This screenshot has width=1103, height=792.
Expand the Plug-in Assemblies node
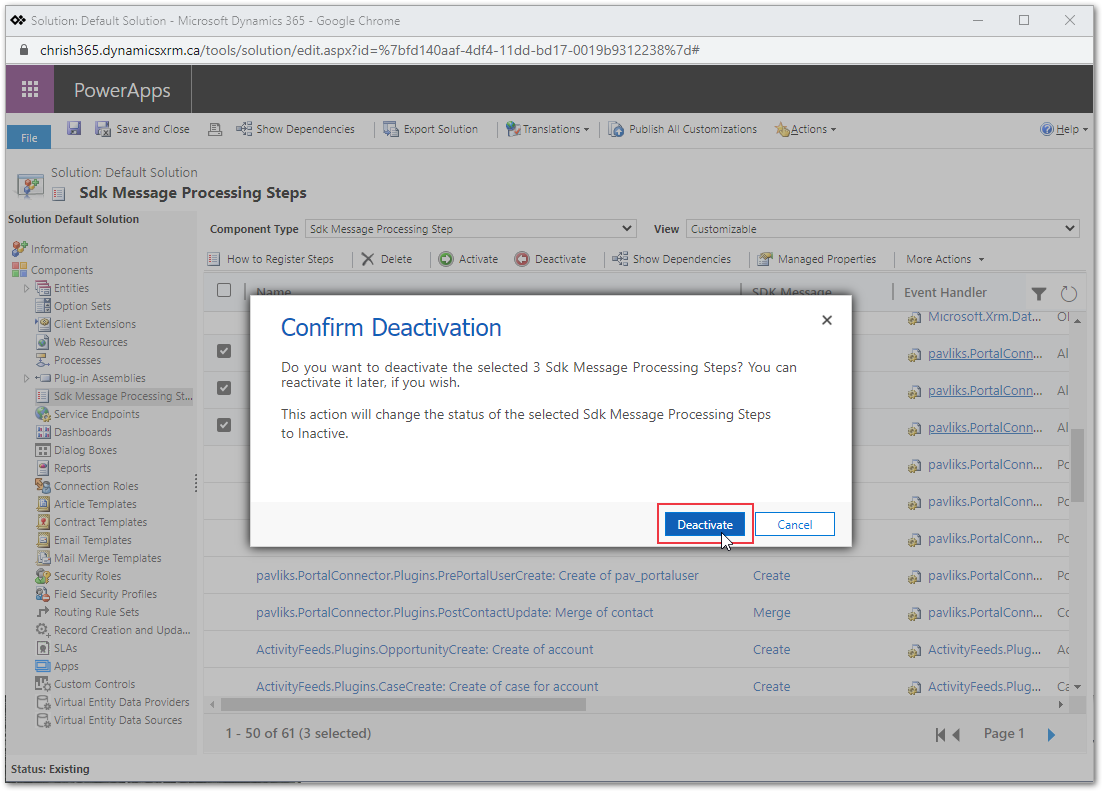click(27, 378)
